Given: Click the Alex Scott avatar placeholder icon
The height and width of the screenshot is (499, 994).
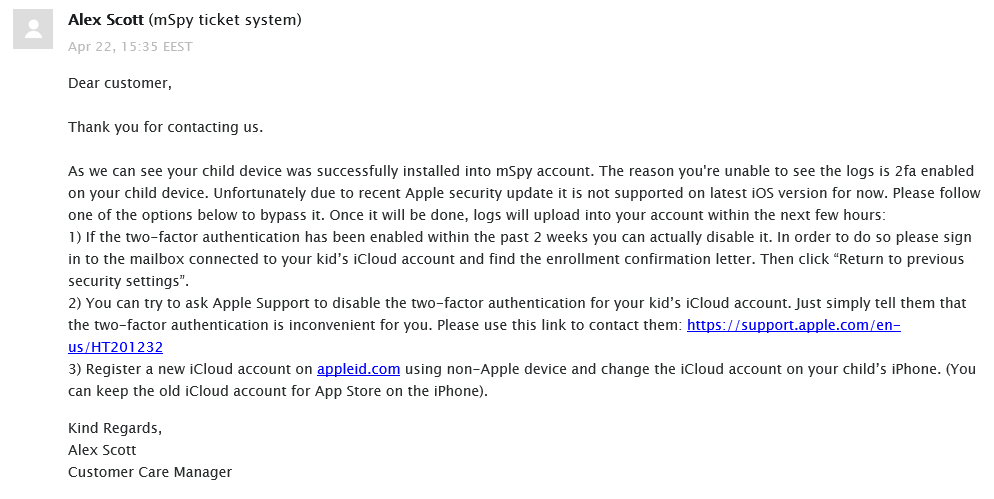Looking at the screenshot, I should pyautogui.click(x=33, y=29).
